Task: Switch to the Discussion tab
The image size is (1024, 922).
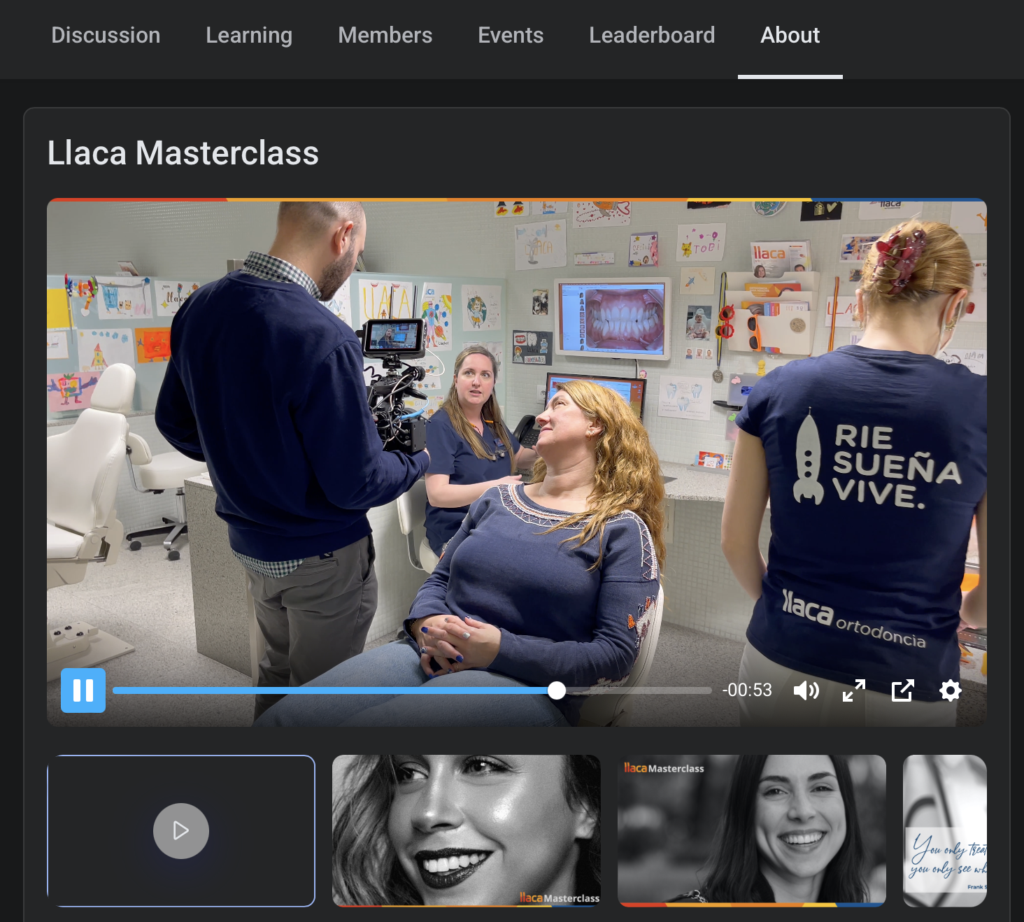Action: [106, 35]
